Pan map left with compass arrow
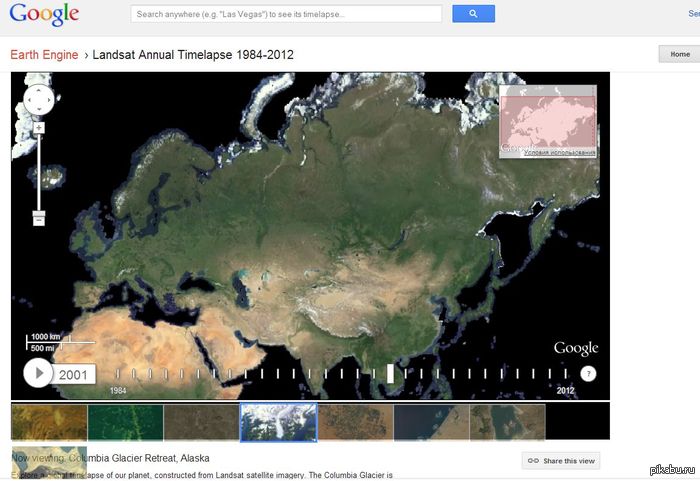The width and height of the screenshot is (700, 481). tap(29, 100)
